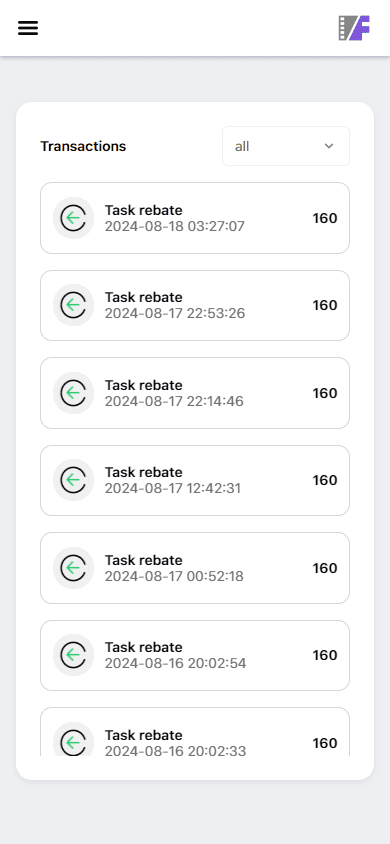390x844 pixels.
Task: Click the arrow icon for 22:14:46 rebate
Action: (x=74, y=393)
